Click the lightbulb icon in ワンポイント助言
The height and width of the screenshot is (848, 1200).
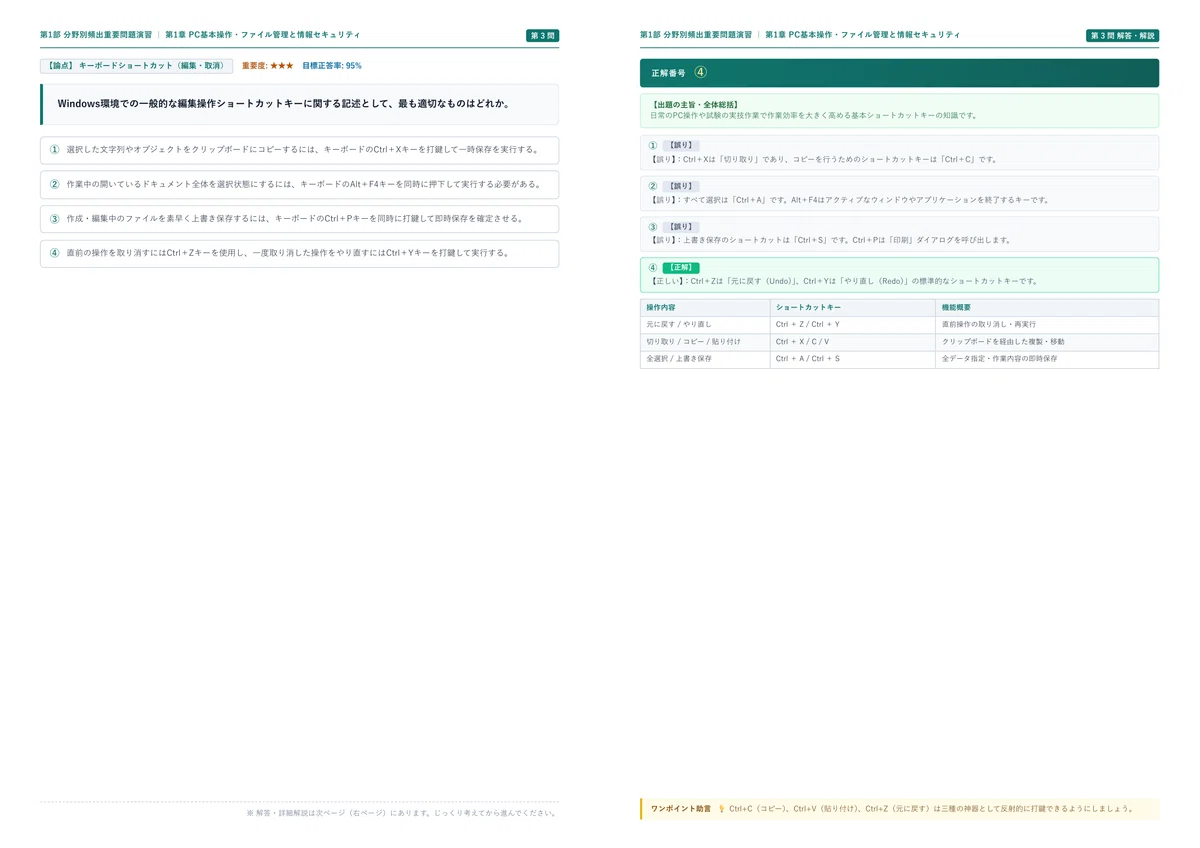point(721,808)
